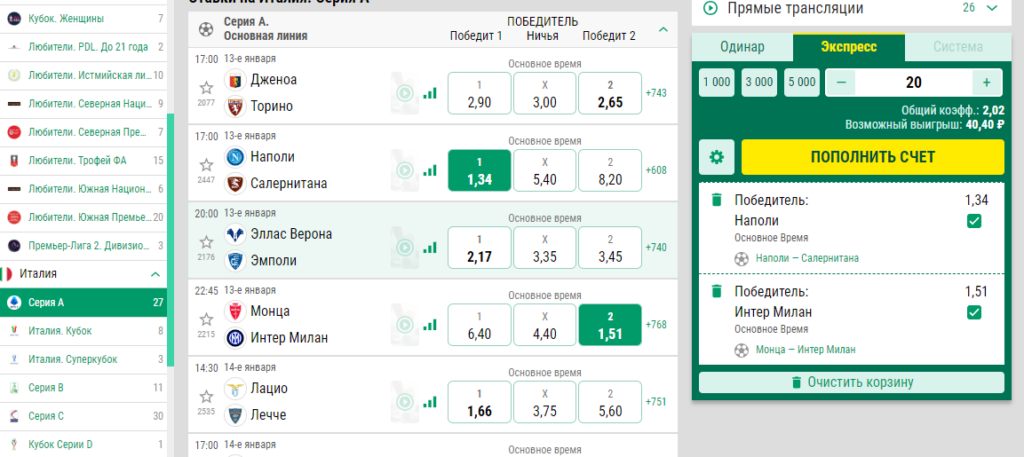Image resolution: width=1024 pixels, height=457 pixels.
Task: Open Кубок. Женщины in sidebar
Action: pos(83,19)
